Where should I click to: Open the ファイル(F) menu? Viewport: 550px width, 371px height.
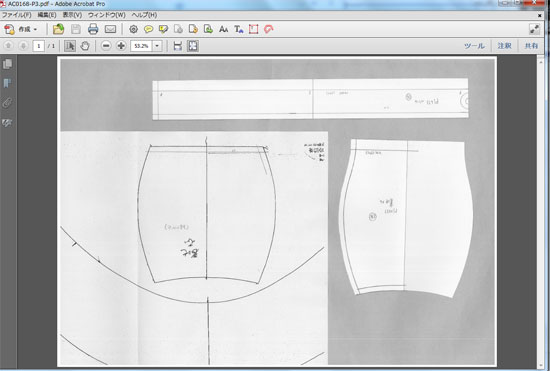[x=16, y=15]
